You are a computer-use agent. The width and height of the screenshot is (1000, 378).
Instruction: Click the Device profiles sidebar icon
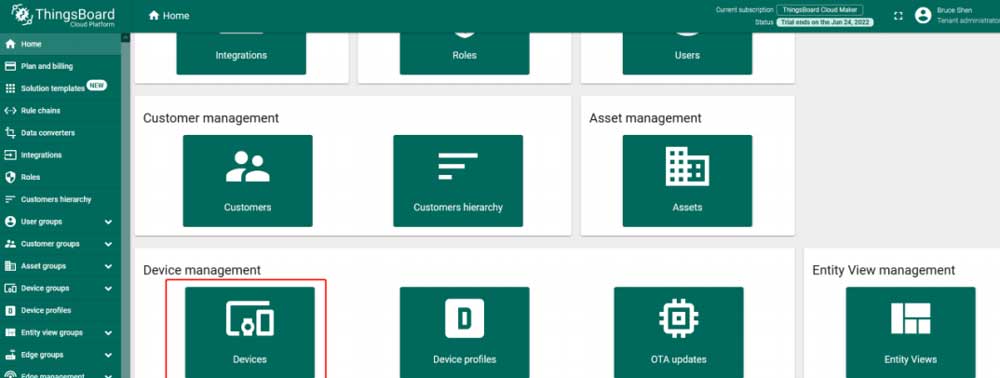[10, 310]
